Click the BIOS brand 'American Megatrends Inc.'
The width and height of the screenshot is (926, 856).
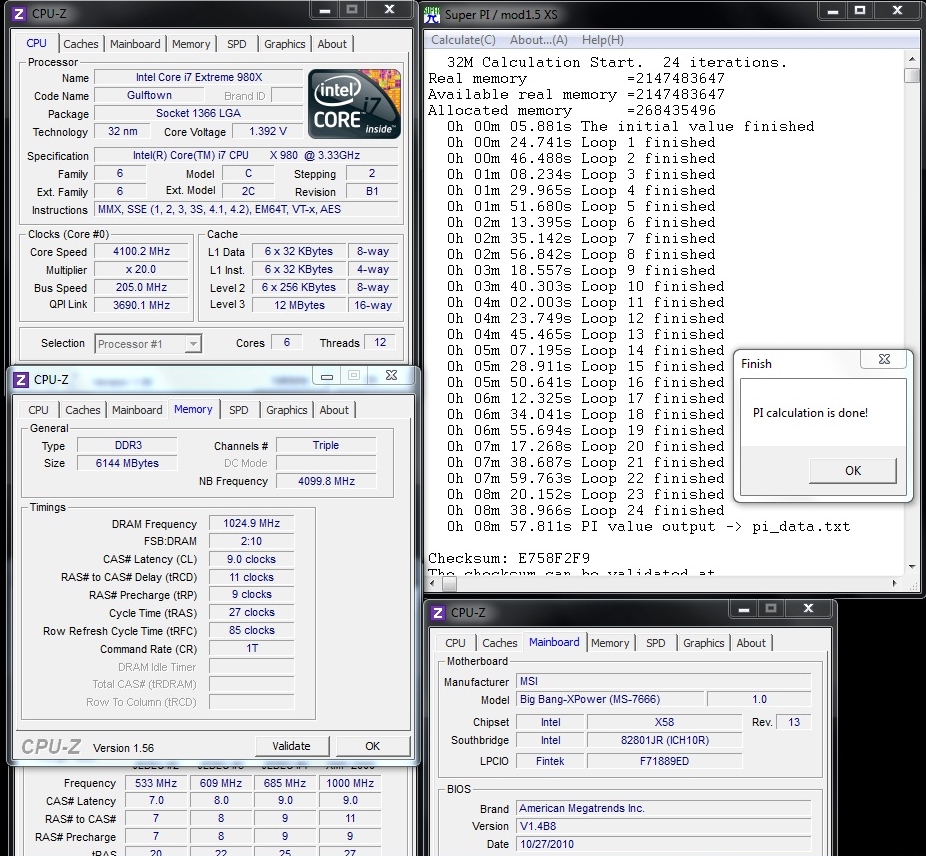(664, 808)
